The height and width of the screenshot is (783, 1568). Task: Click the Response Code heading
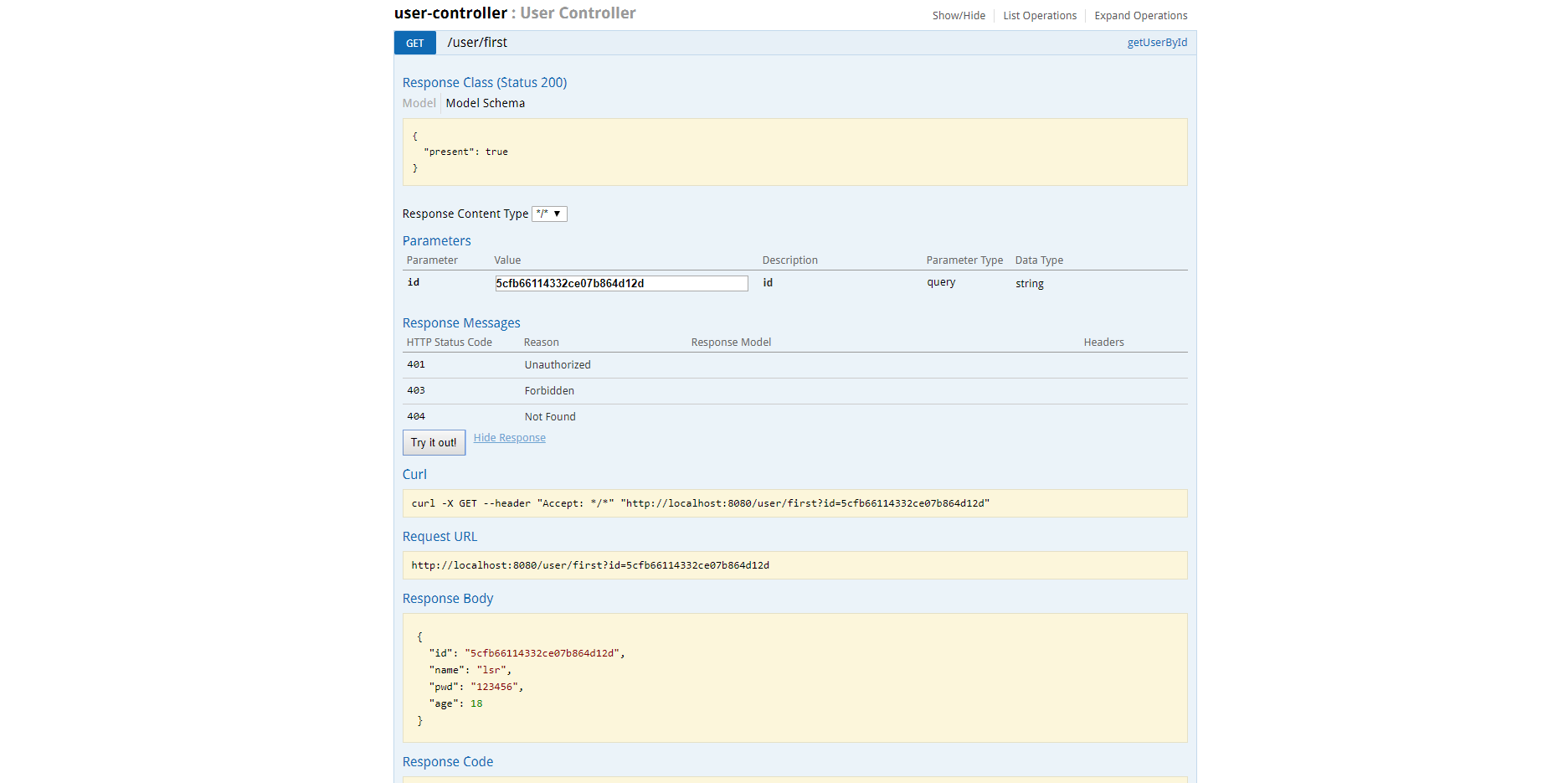click(448, 762)
